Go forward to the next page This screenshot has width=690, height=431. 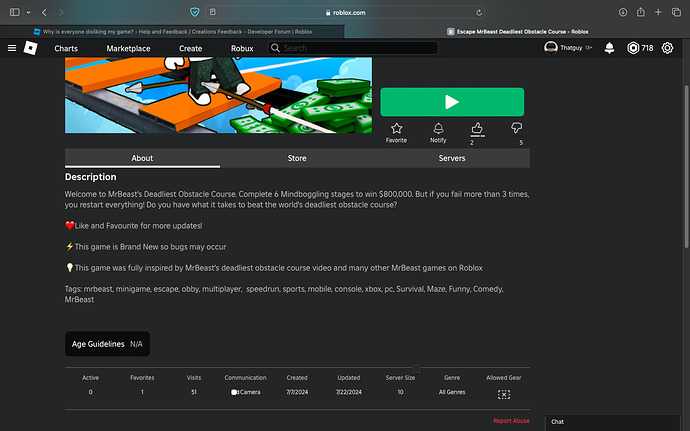point(61,12)
